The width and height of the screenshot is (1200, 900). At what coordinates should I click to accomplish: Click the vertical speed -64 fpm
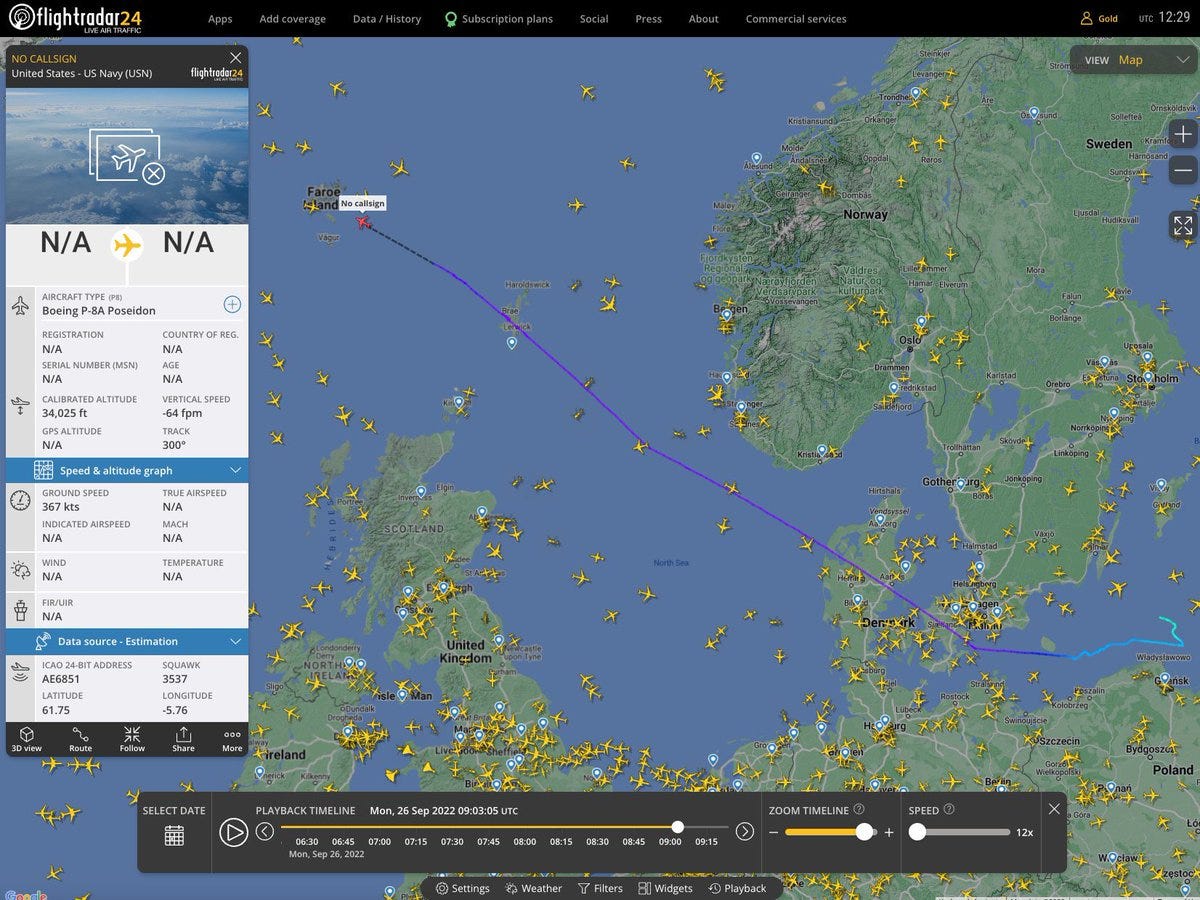183,413
